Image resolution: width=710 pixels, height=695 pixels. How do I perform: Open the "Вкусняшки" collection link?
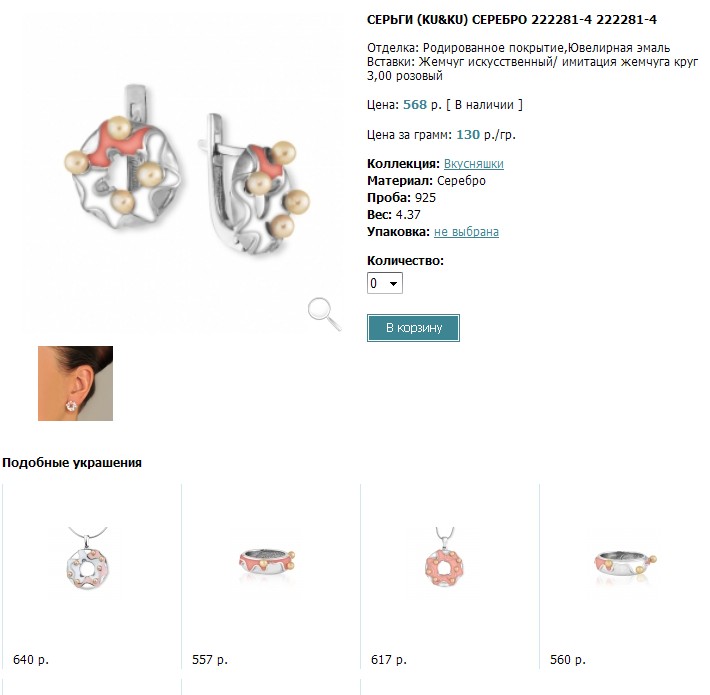click(x=473, y=164)
